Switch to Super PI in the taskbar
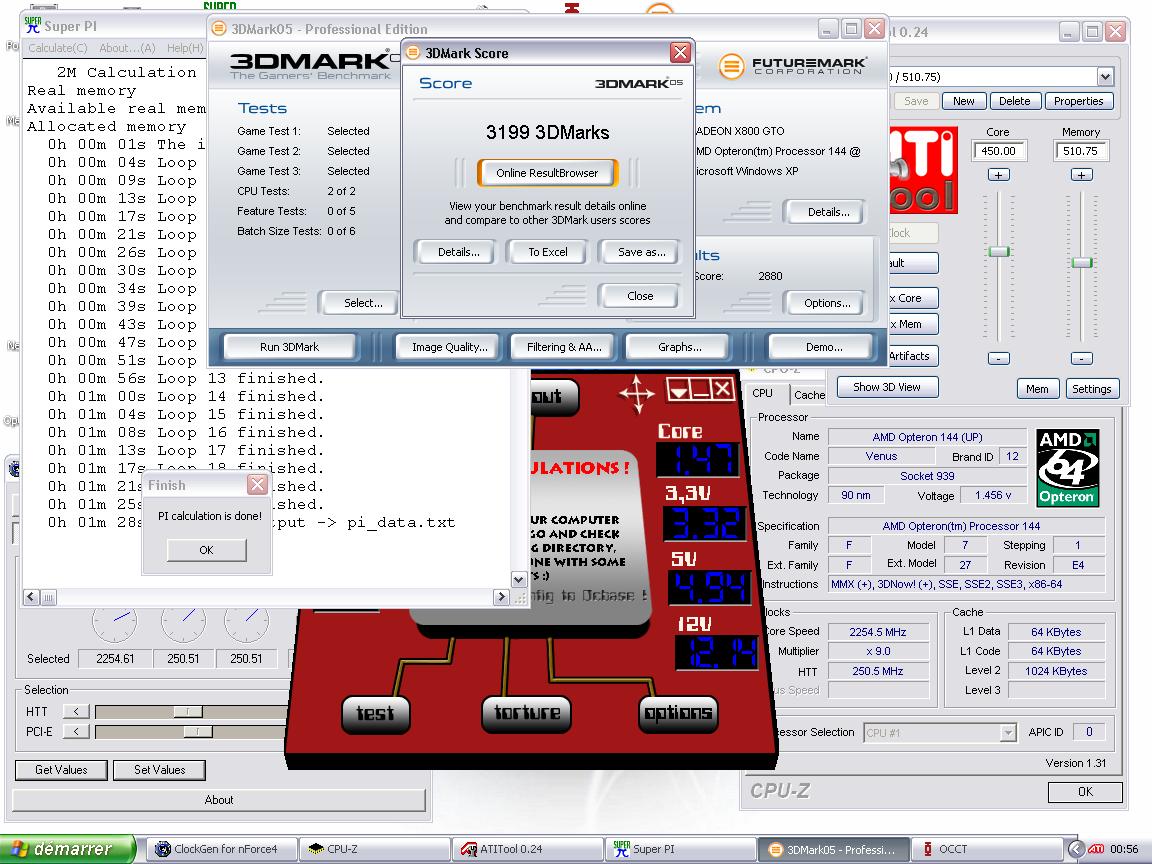 tap(680, 849)
